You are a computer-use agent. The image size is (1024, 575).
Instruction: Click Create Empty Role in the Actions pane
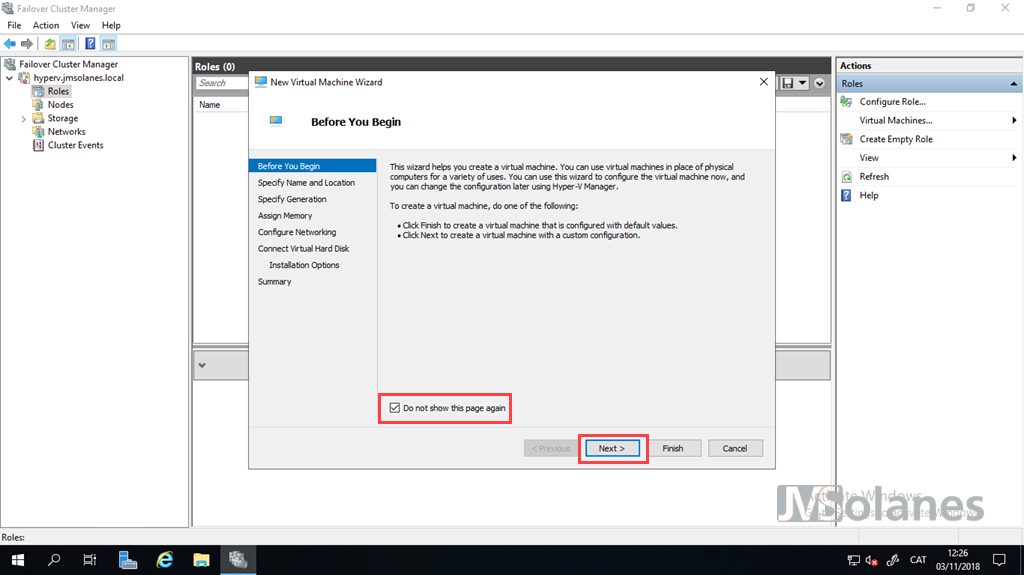tap(895, 139)
